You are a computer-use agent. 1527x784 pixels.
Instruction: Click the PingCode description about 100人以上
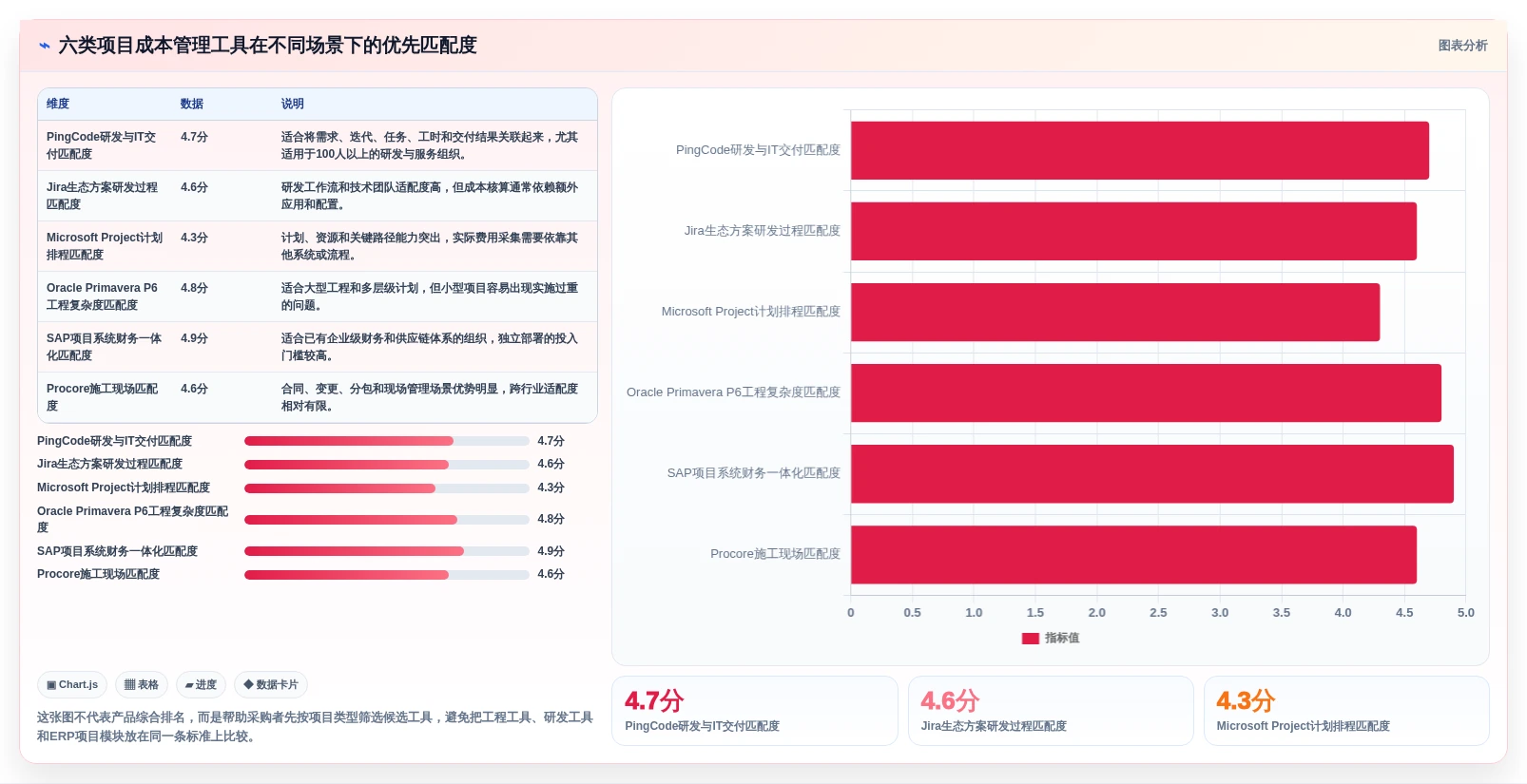click(x=430, y=145)
